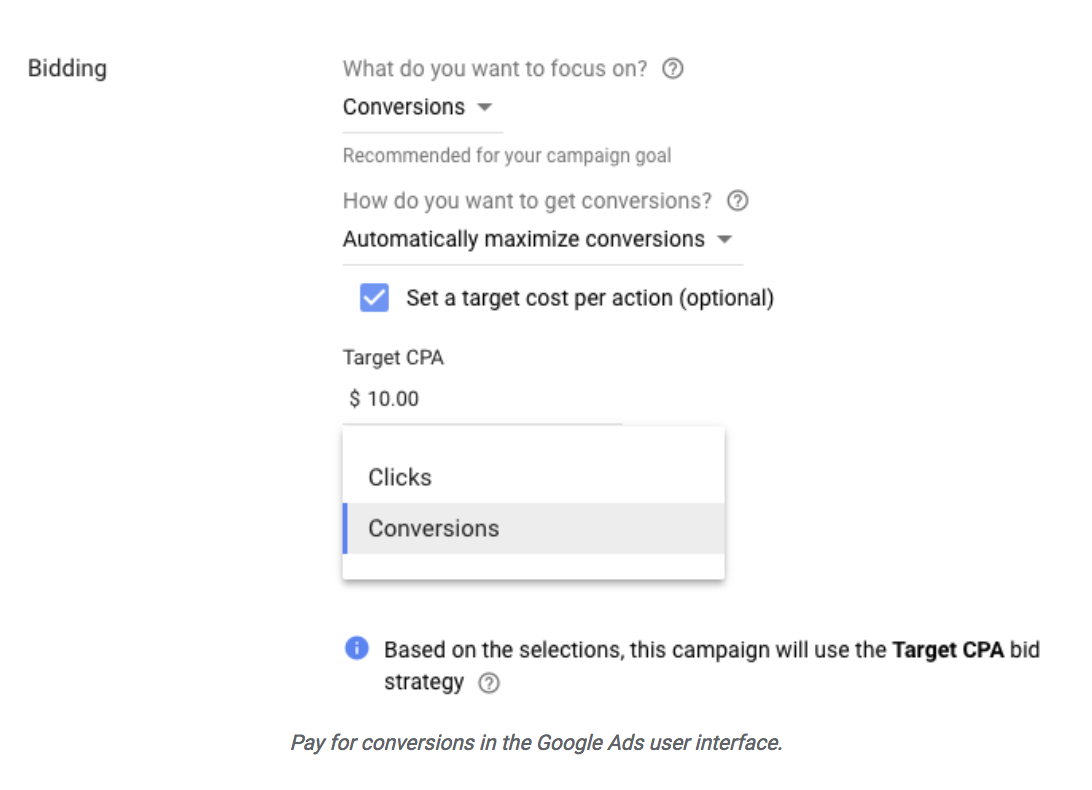
Task: Click the blue info icon
Action: pyautogui.click(x=356, y=649)
